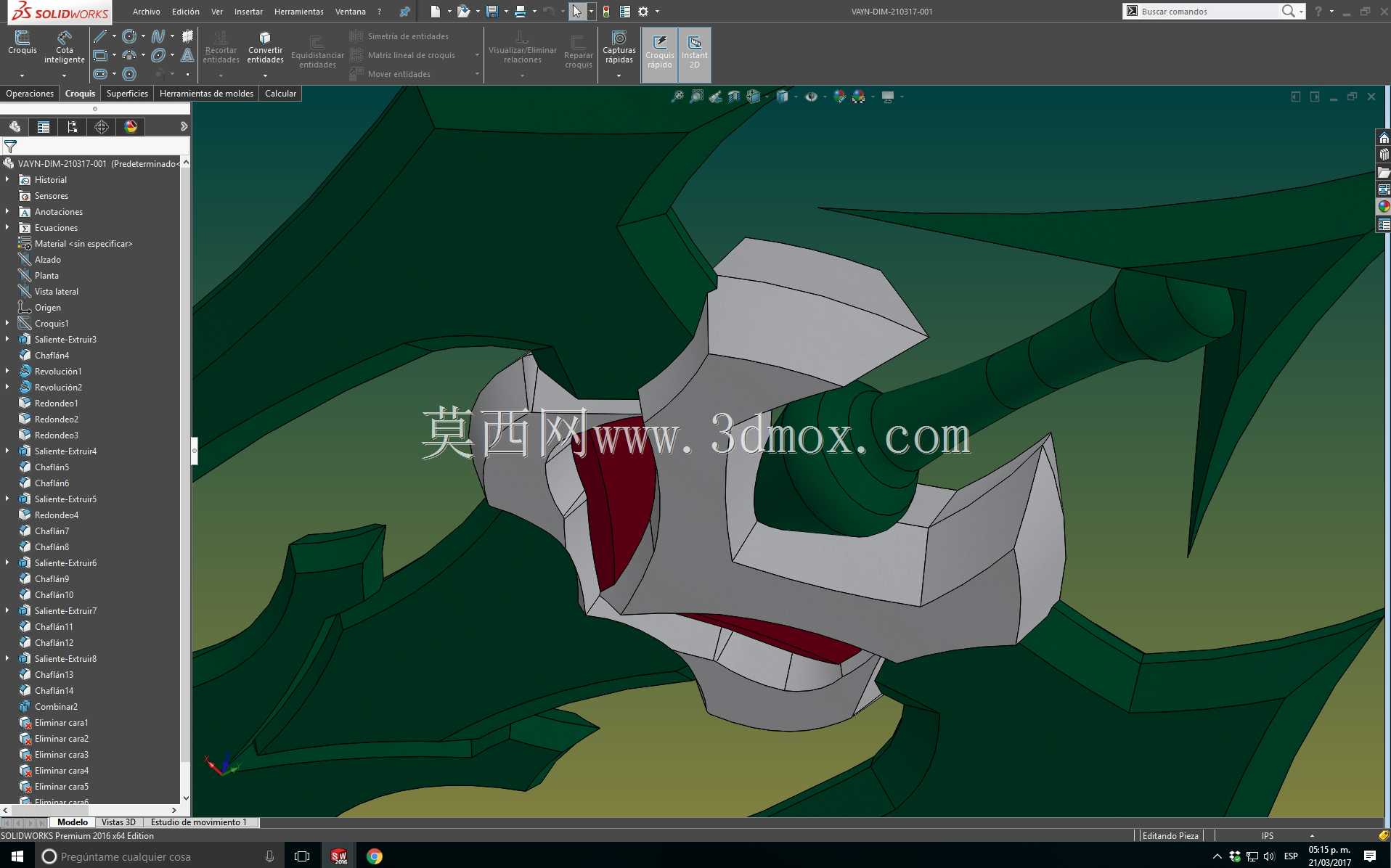Viewport: 1391px width, 868px height.
Task: Open Convertir entidades dropdown arrow
Action: click(x=265, y=75)
